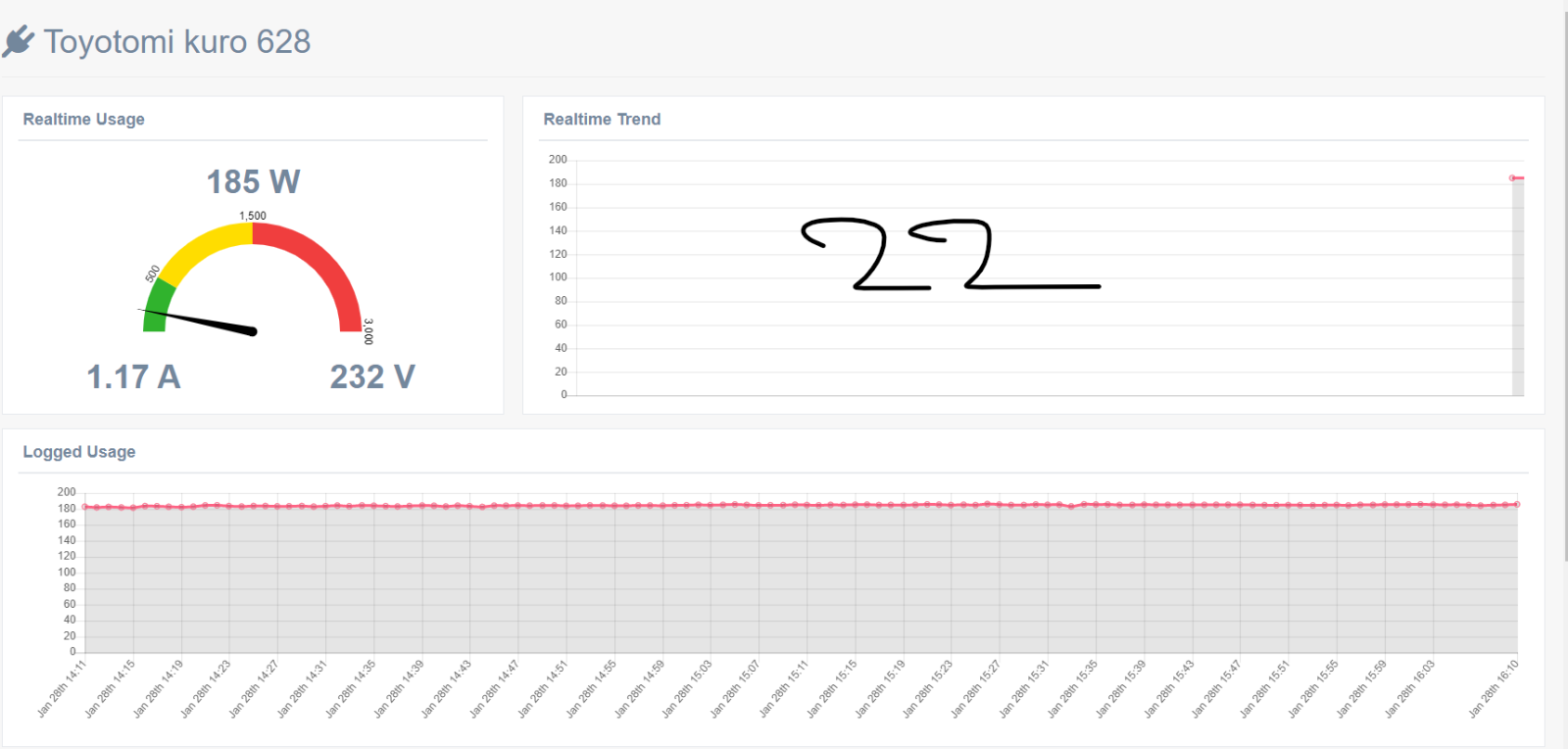Click the gauge needle on the power meter
The image size is (1568, 749).
(x=200, y=321)
